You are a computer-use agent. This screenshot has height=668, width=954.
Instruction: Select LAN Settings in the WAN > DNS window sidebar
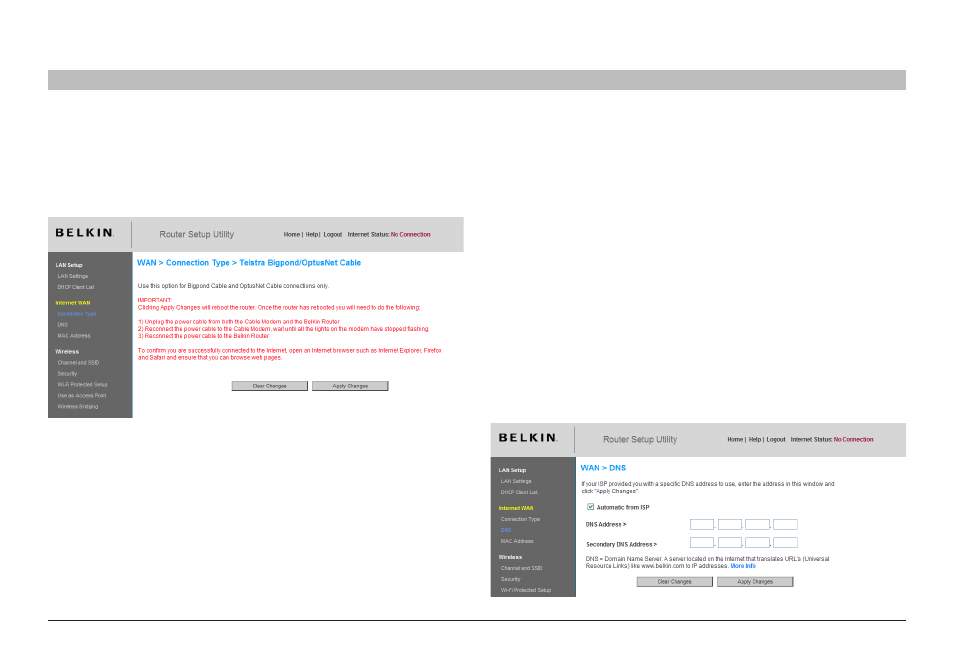pos(516,481)
